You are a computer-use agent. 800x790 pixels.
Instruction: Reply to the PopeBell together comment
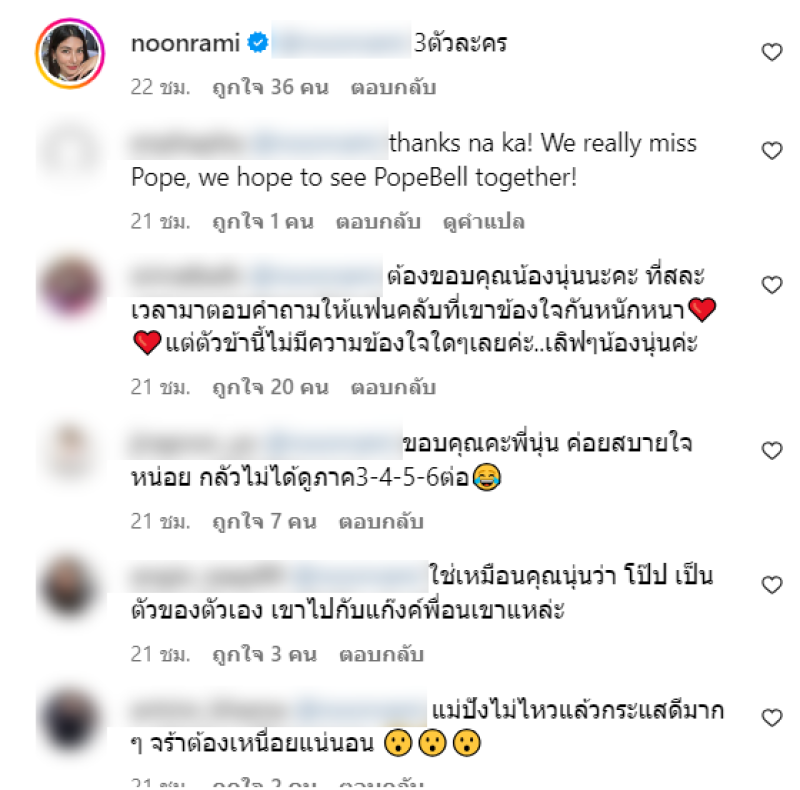(x=379, y=221)
